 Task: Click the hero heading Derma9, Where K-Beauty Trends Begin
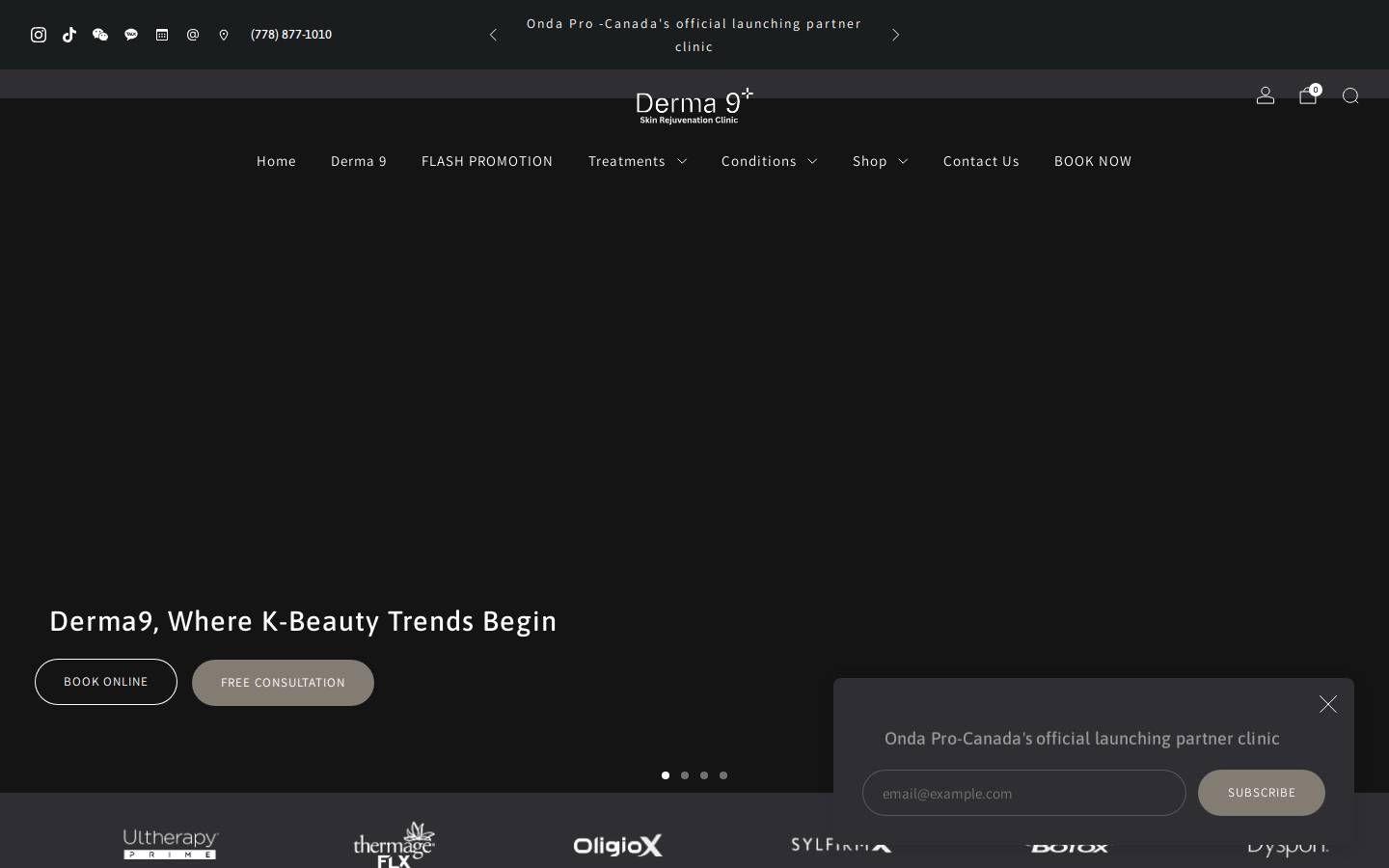point(303,621)
